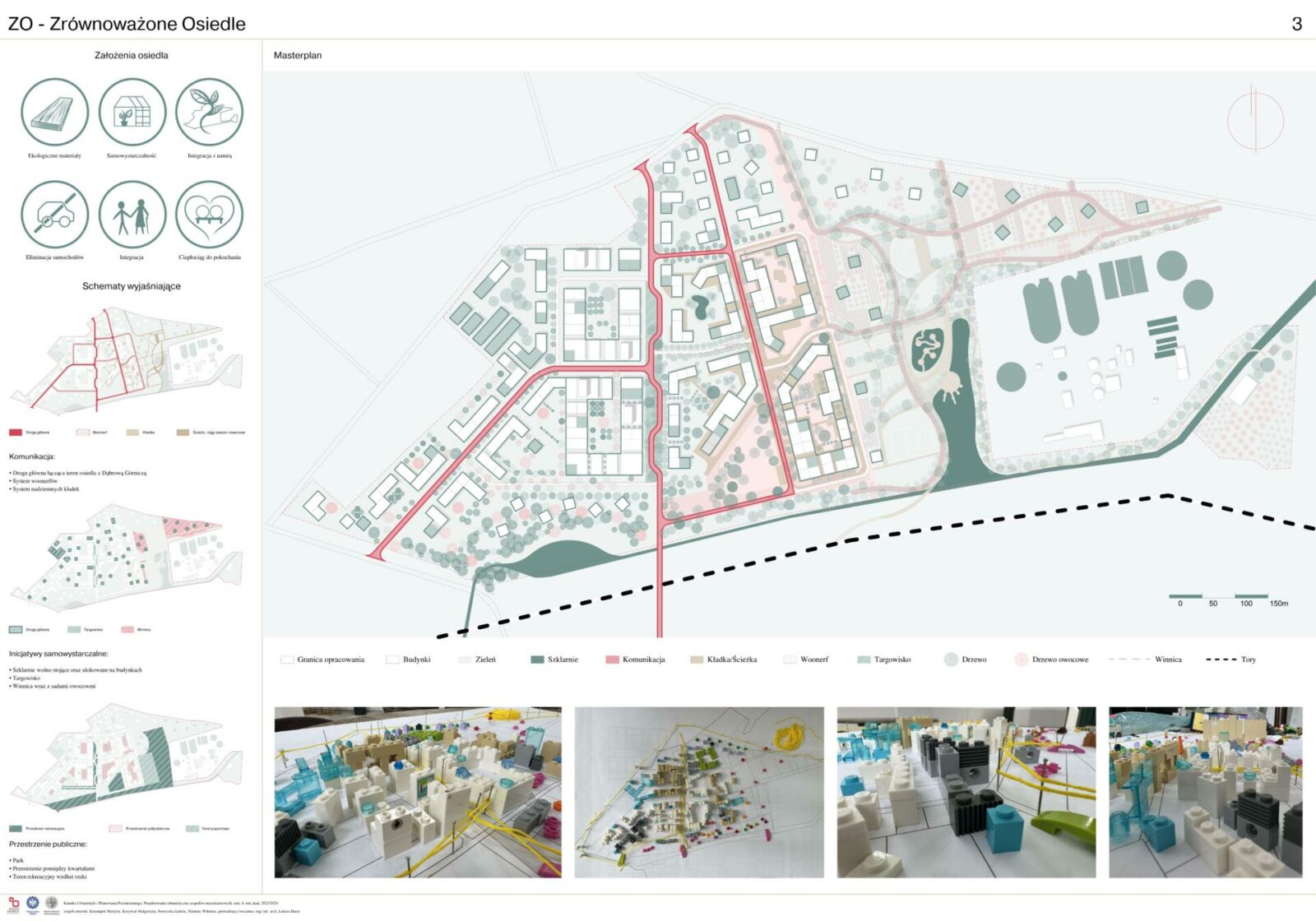Select the pink Komunikacja legend swatch
This screenshot has height=921, width=1316.
[x=612, y=660]
